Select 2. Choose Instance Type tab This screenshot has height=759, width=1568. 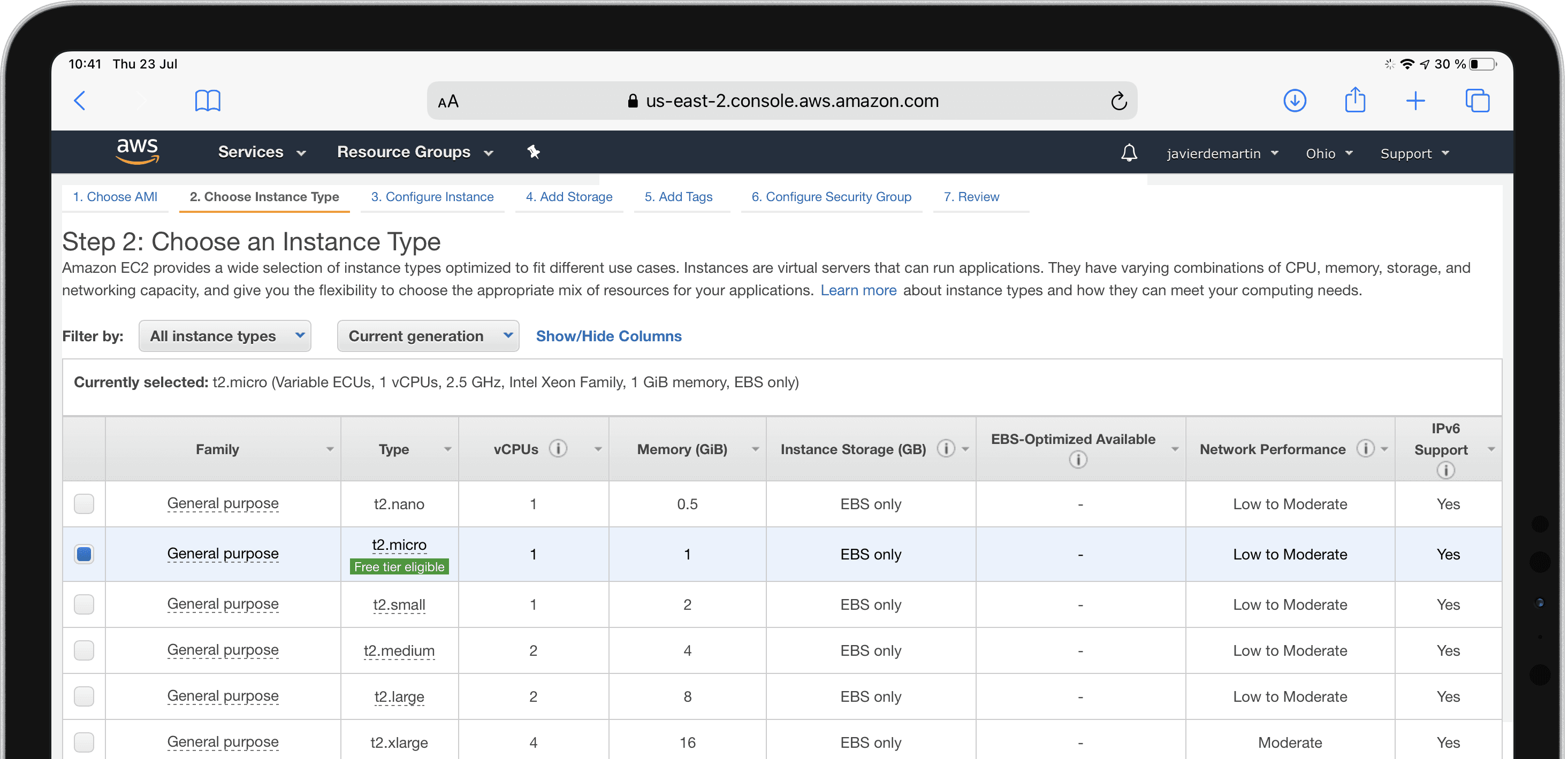click(x=264, y=197)
